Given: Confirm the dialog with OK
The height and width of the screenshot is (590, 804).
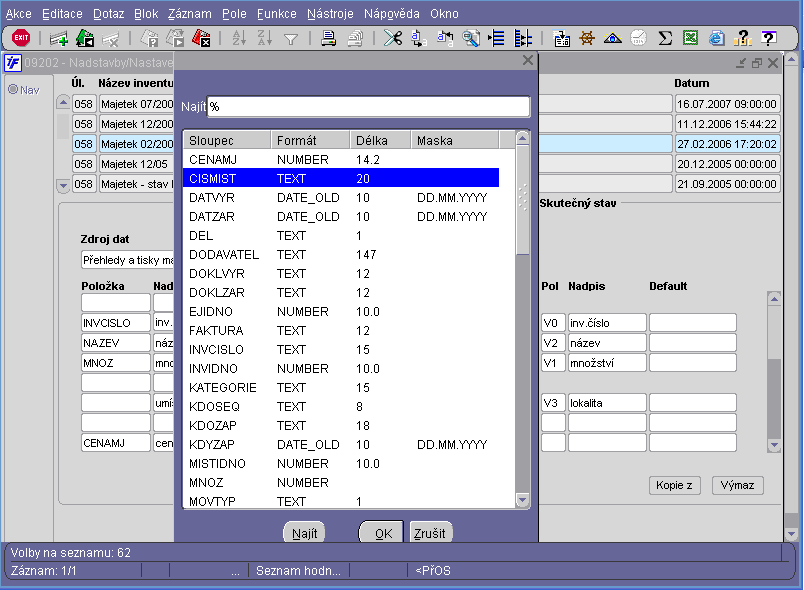Looking at the screenshot, I should [382, 533].
